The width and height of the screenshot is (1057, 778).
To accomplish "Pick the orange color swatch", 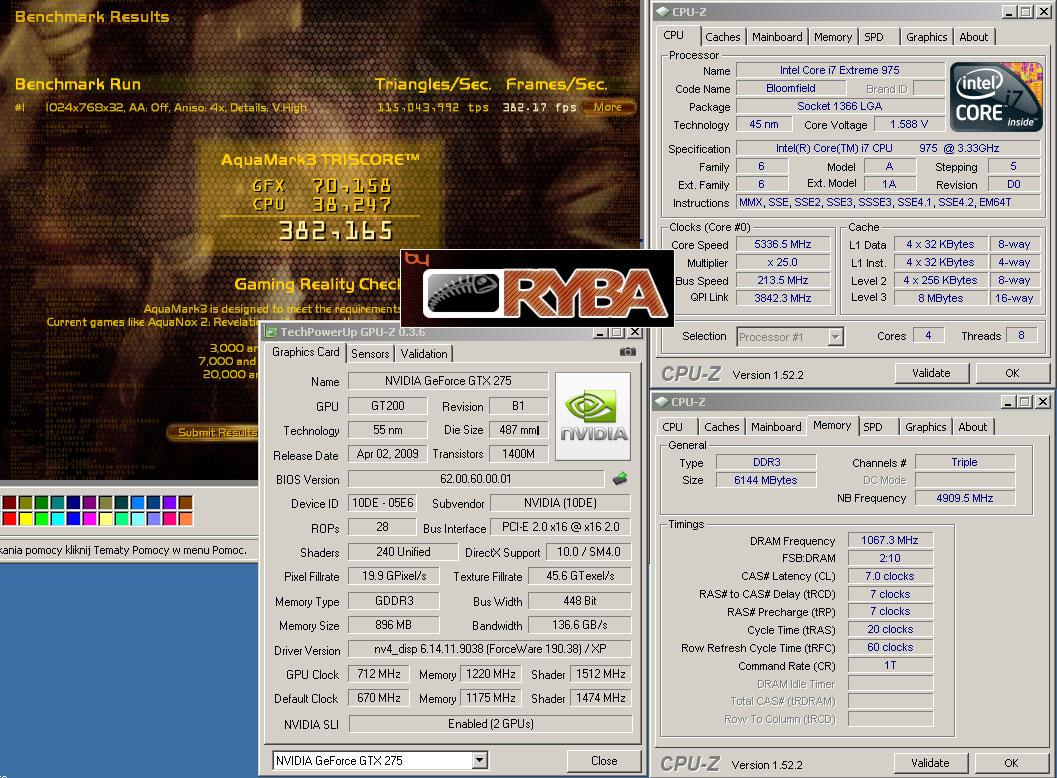I will coord(185,518).
